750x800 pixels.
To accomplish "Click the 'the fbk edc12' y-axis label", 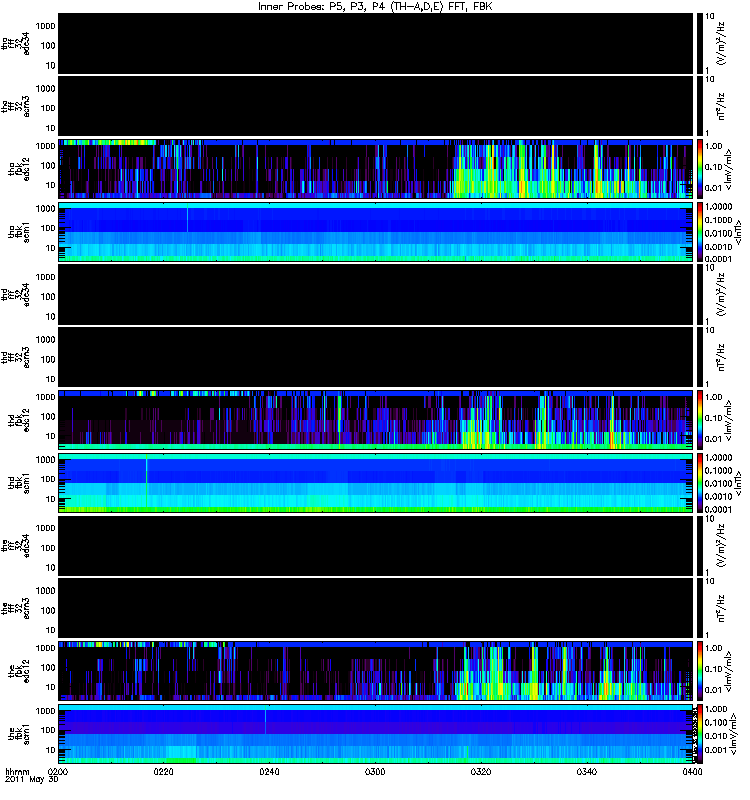I will point(19,671).
